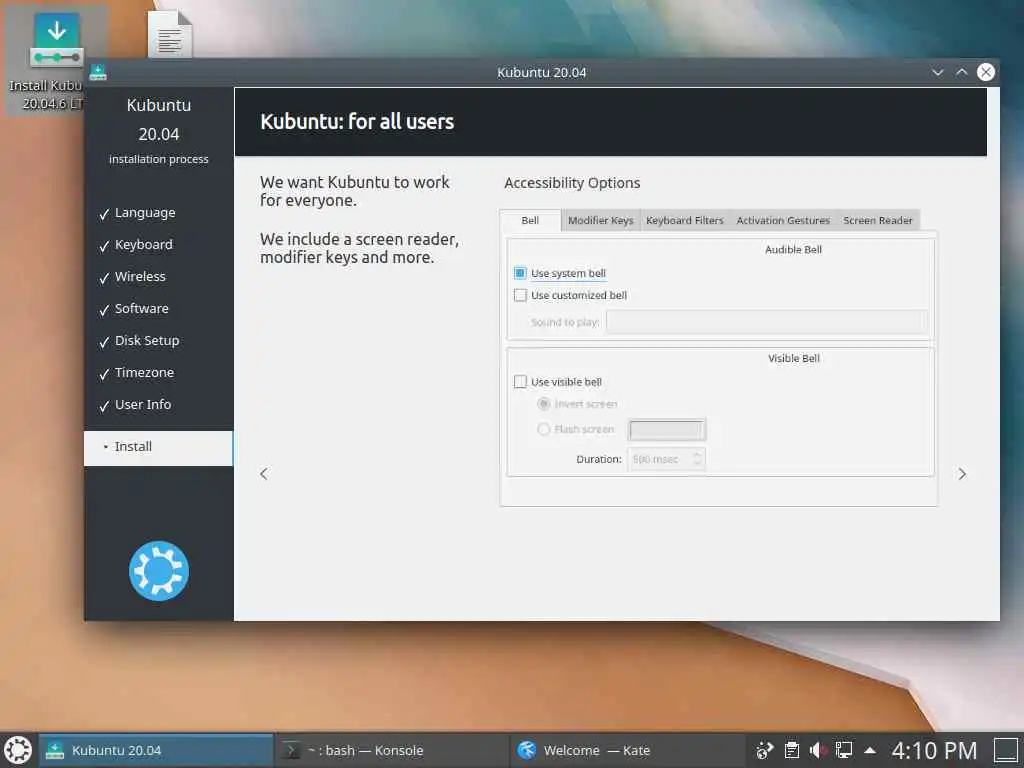Switch to the Screen Reader tab

878,220
